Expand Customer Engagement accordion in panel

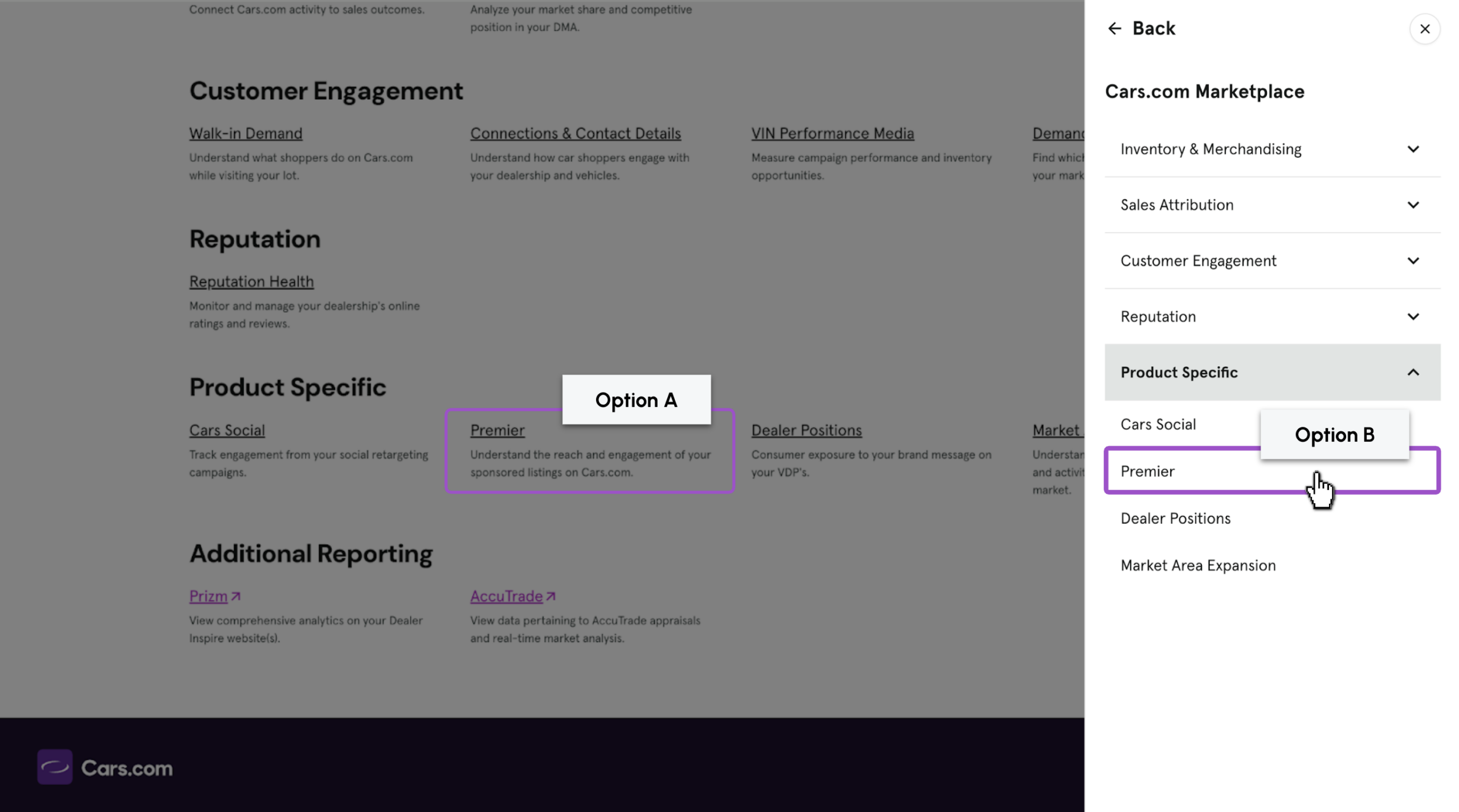click(1272, 261)
